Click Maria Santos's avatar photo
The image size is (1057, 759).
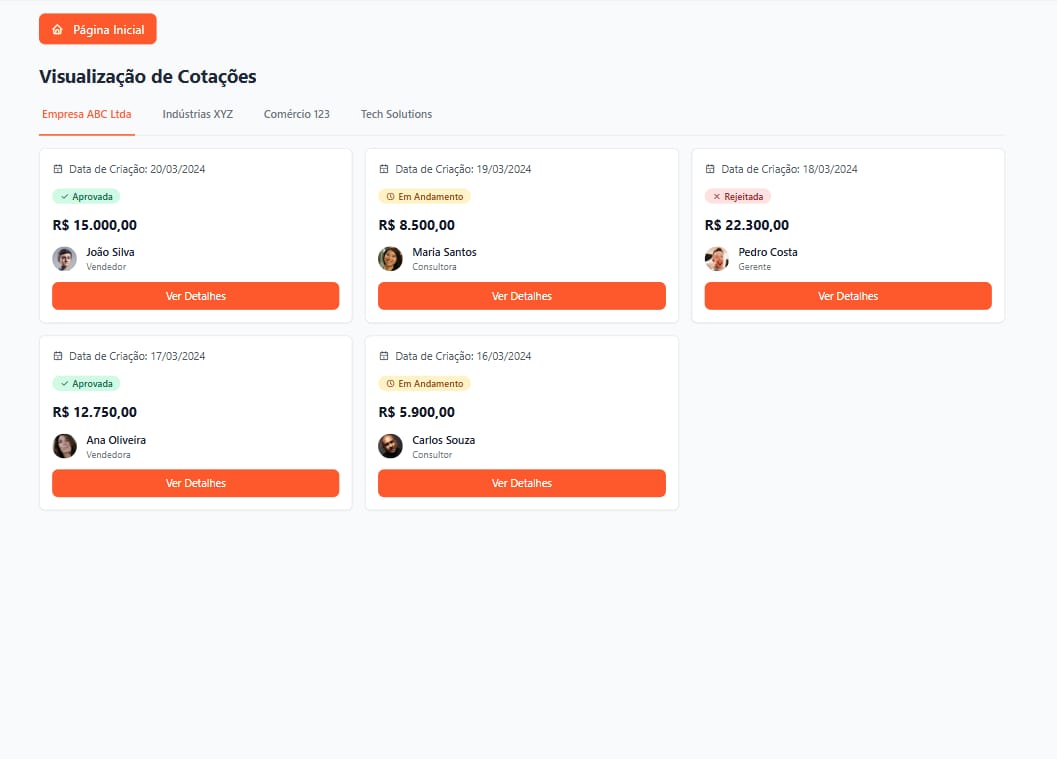click(390, 259)
